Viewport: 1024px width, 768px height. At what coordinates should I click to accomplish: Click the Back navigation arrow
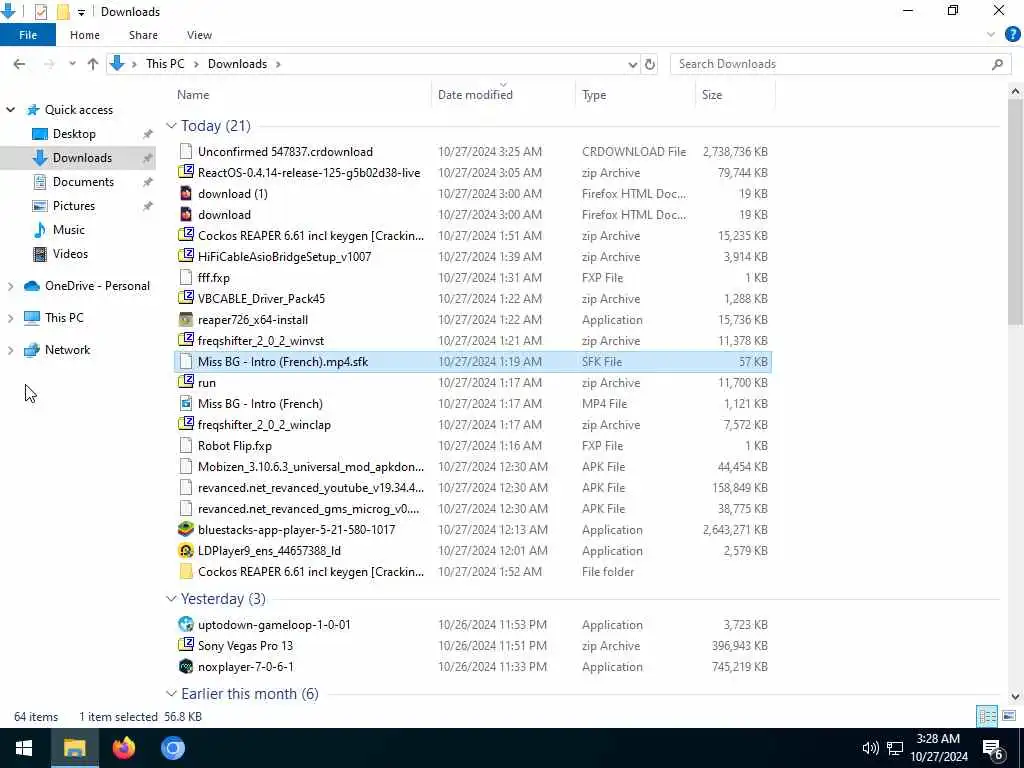tap(19, 64)
